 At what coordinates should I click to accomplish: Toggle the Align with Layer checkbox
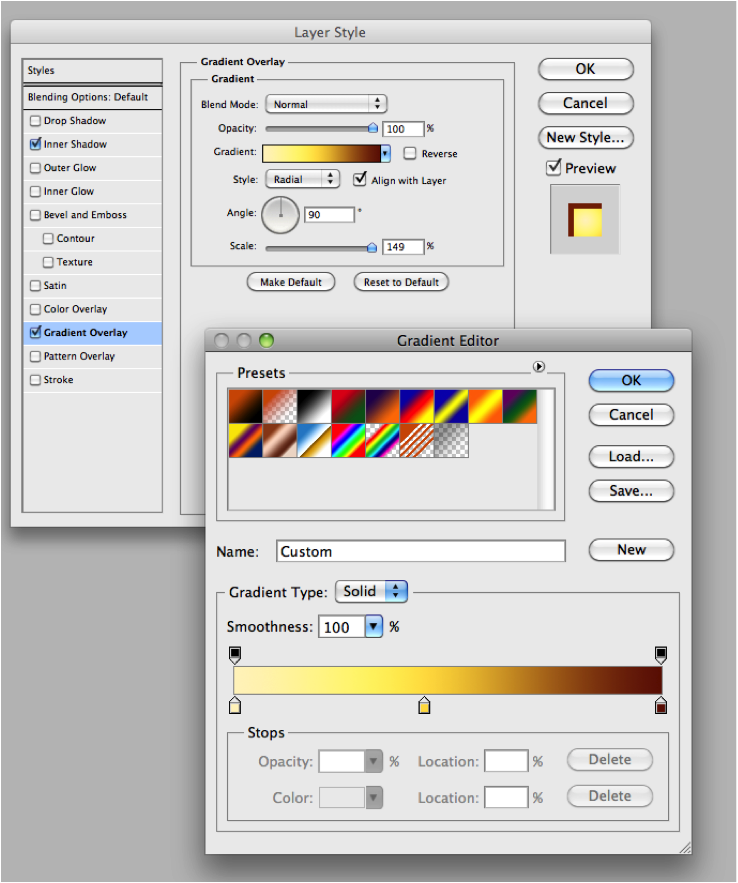(361, 180)
